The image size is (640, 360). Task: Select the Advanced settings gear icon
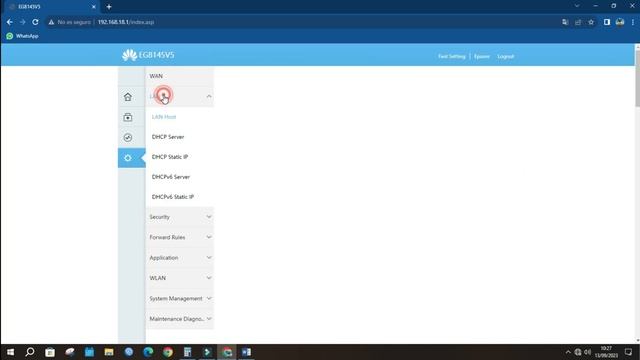pyautogui.click(x=128, y=158)
